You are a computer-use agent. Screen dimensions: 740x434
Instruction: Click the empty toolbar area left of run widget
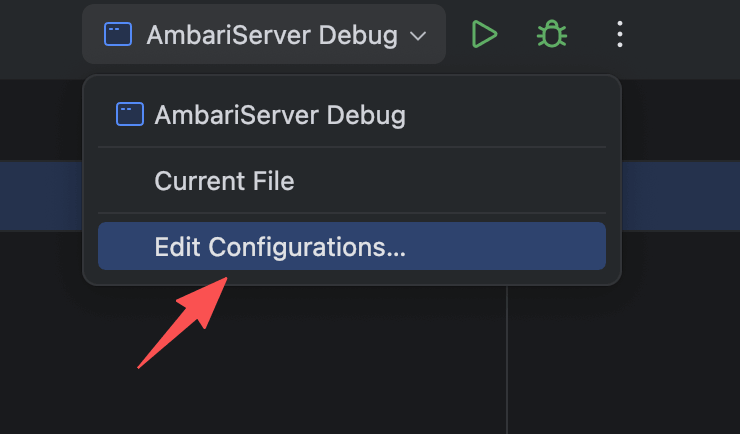point(40,35)
